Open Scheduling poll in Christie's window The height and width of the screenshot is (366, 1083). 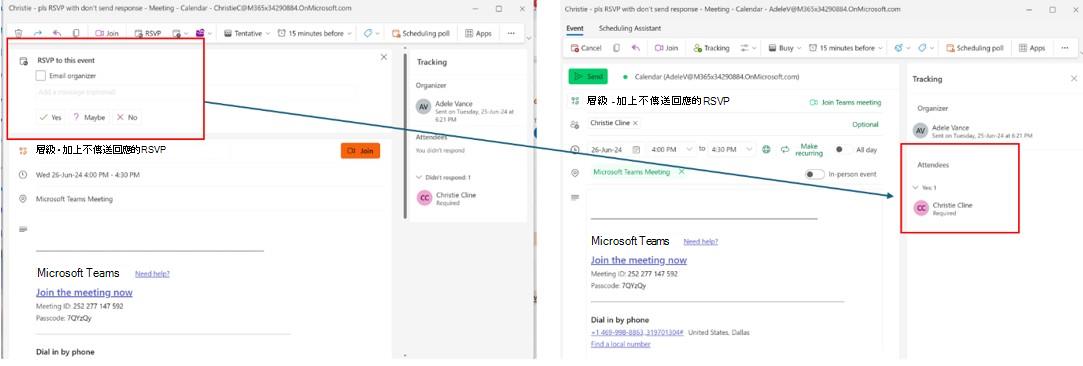click(x=420, y=33)
